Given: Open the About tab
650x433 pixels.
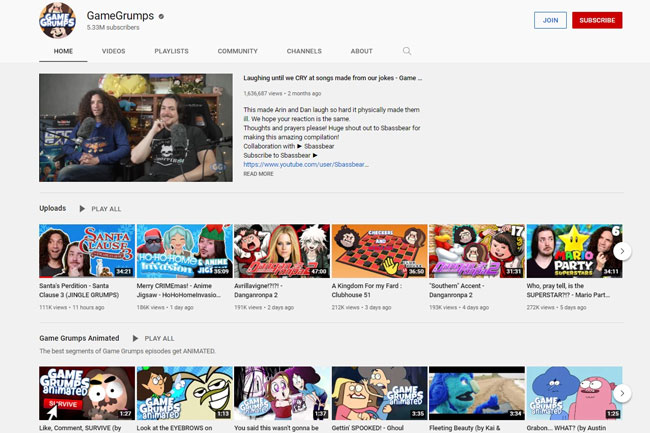Looking at the screenshot, I should click(x=361, y=51).
